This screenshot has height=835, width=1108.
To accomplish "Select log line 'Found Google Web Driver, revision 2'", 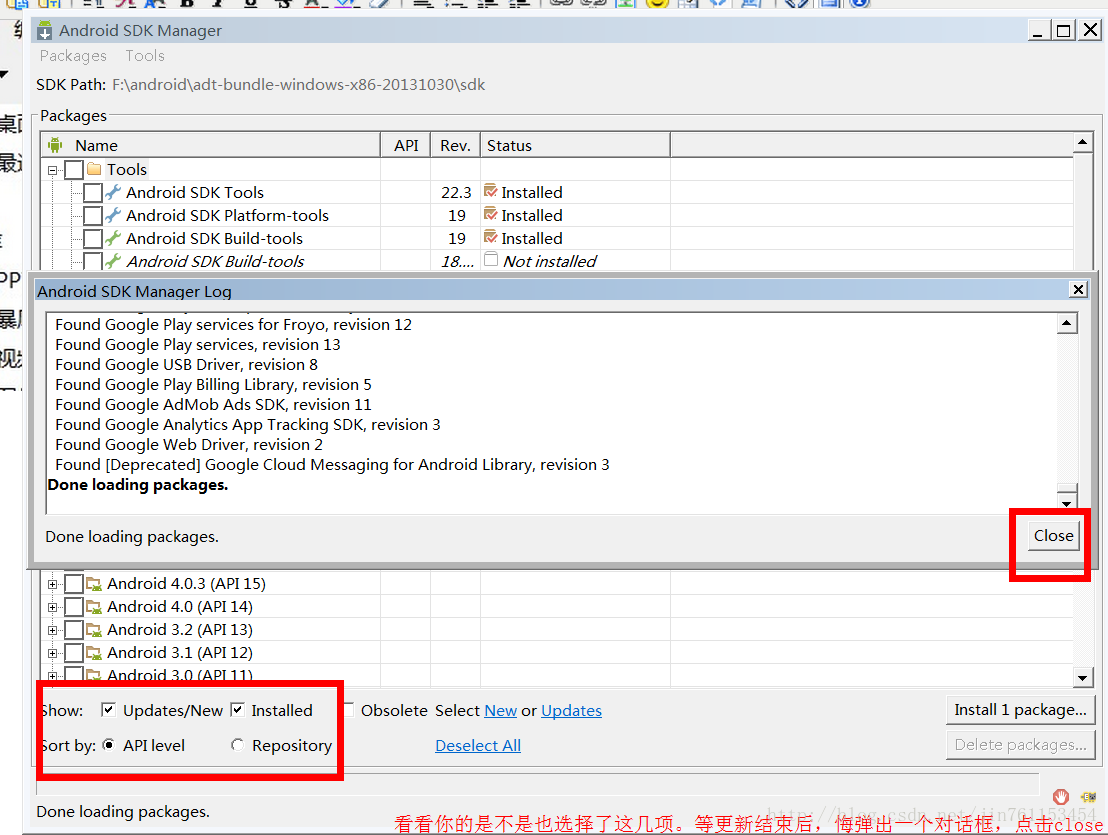I will [189, 444].
